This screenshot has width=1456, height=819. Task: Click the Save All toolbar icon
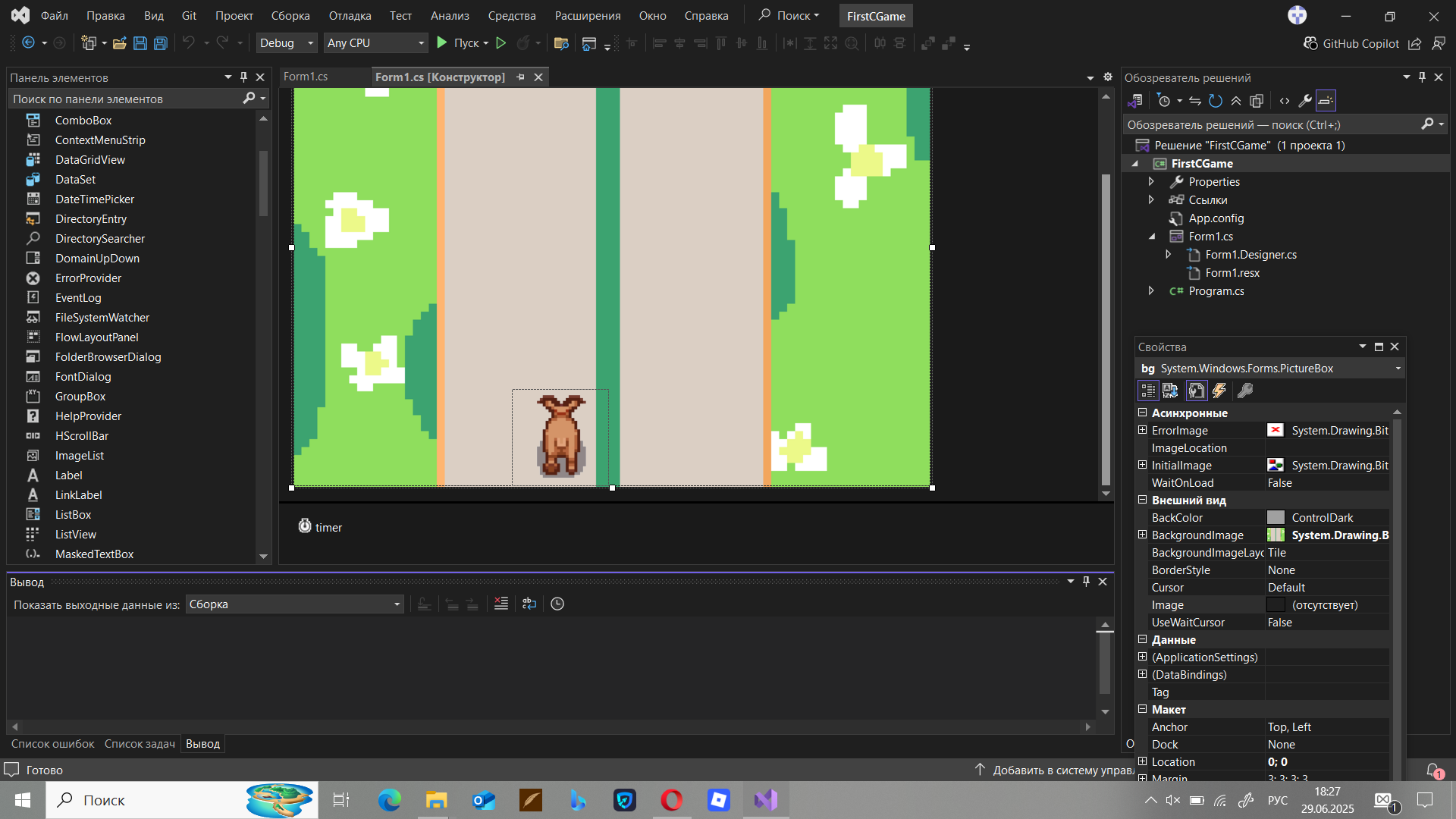click(161, 43)
